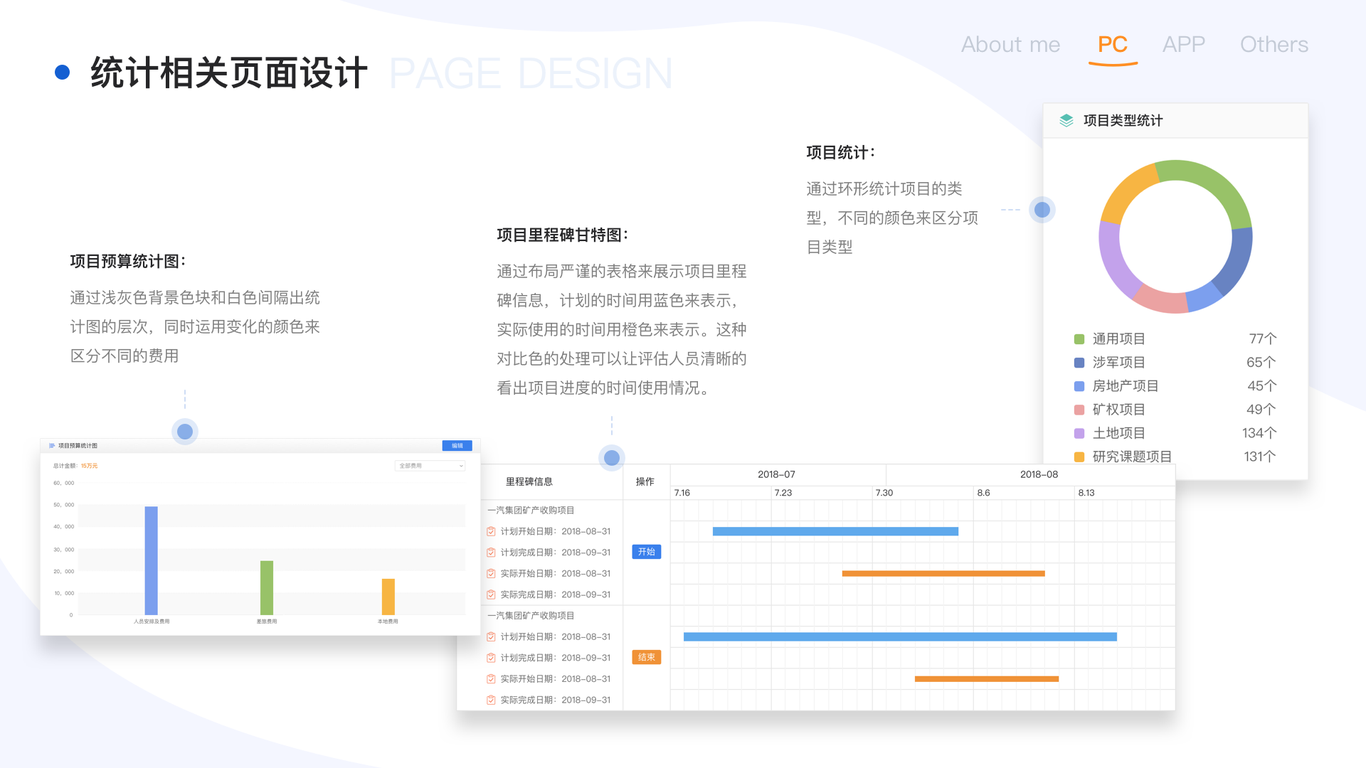Click the 77个 count value
The width and height of the screenshot is (1366, 768).
pos(1262,339)
